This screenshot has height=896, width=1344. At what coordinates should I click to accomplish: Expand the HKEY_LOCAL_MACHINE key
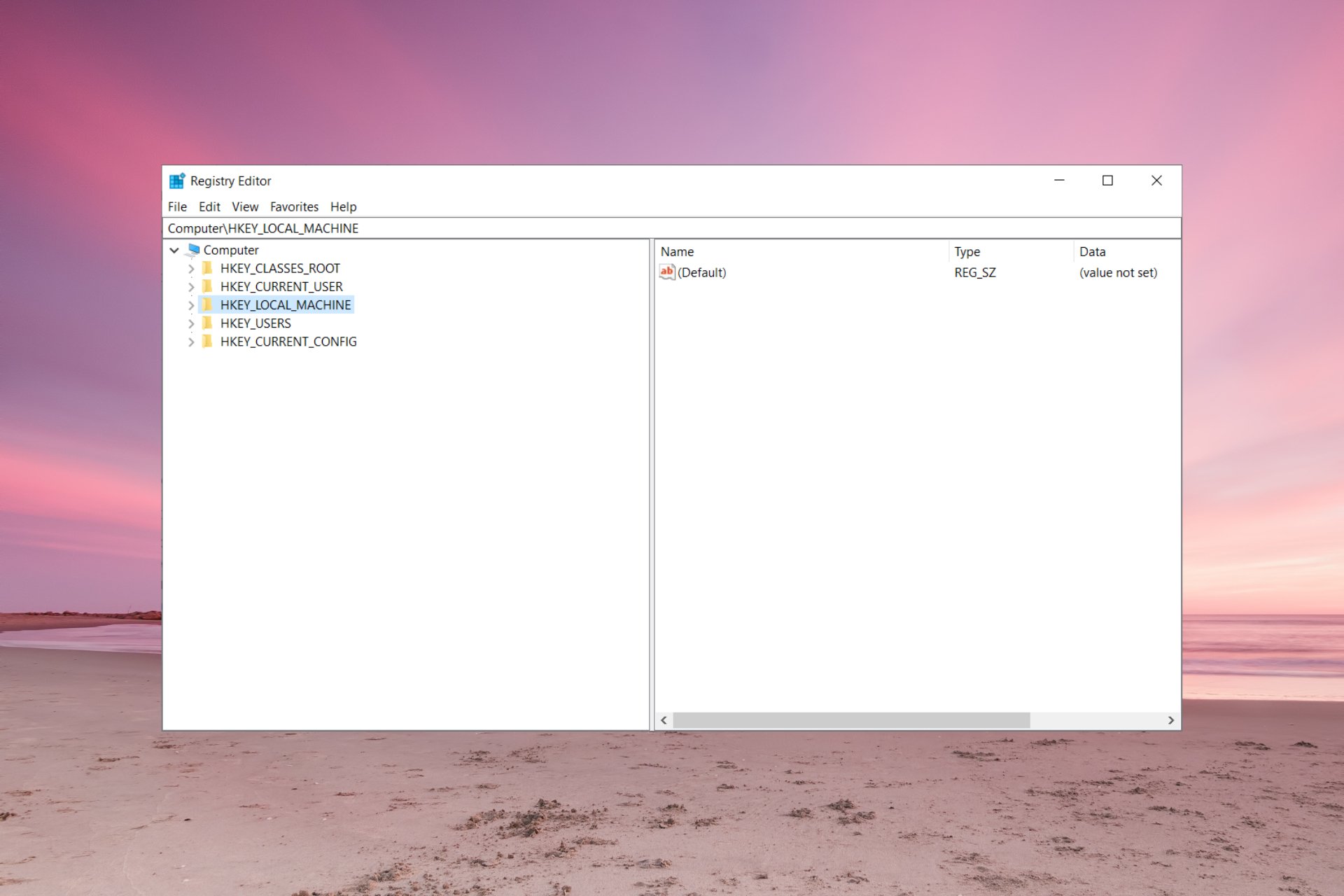191,305
